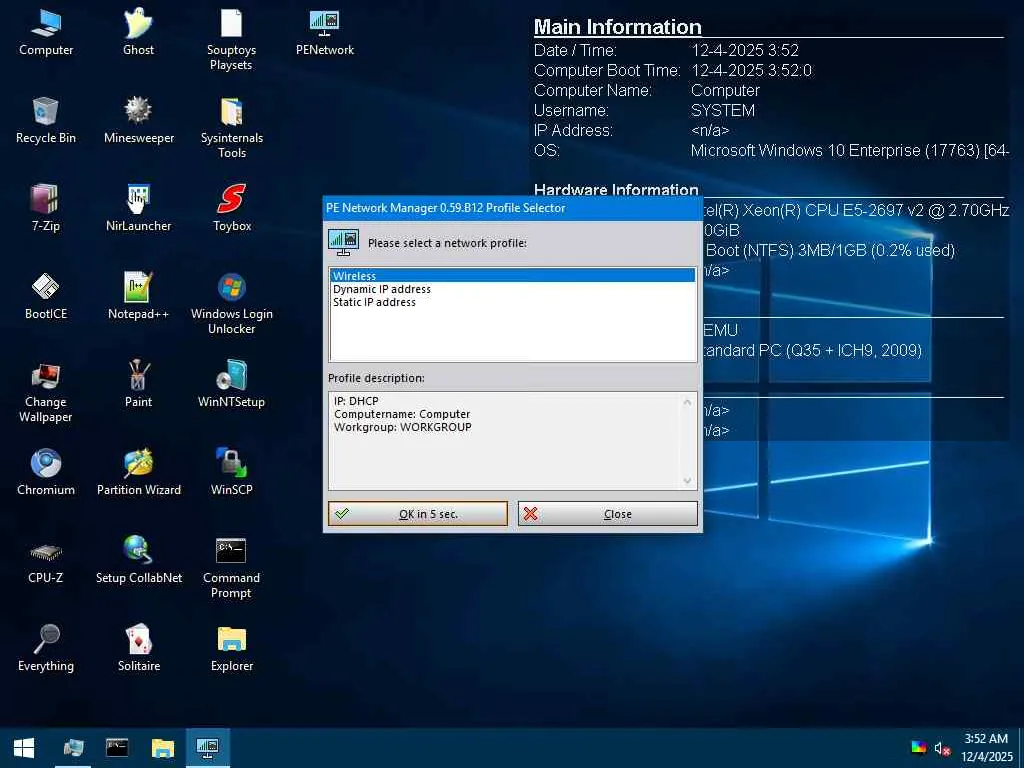
Task: Open Souptoys Playsets shortcut
Action: (231, 39)
